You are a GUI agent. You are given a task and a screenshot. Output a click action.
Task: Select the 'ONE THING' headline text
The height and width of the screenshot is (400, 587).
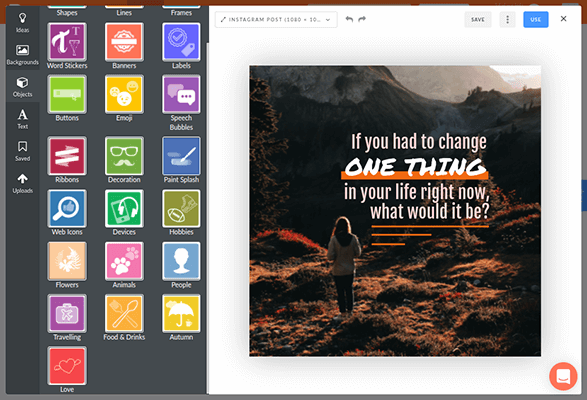click(x=415, y=167)
